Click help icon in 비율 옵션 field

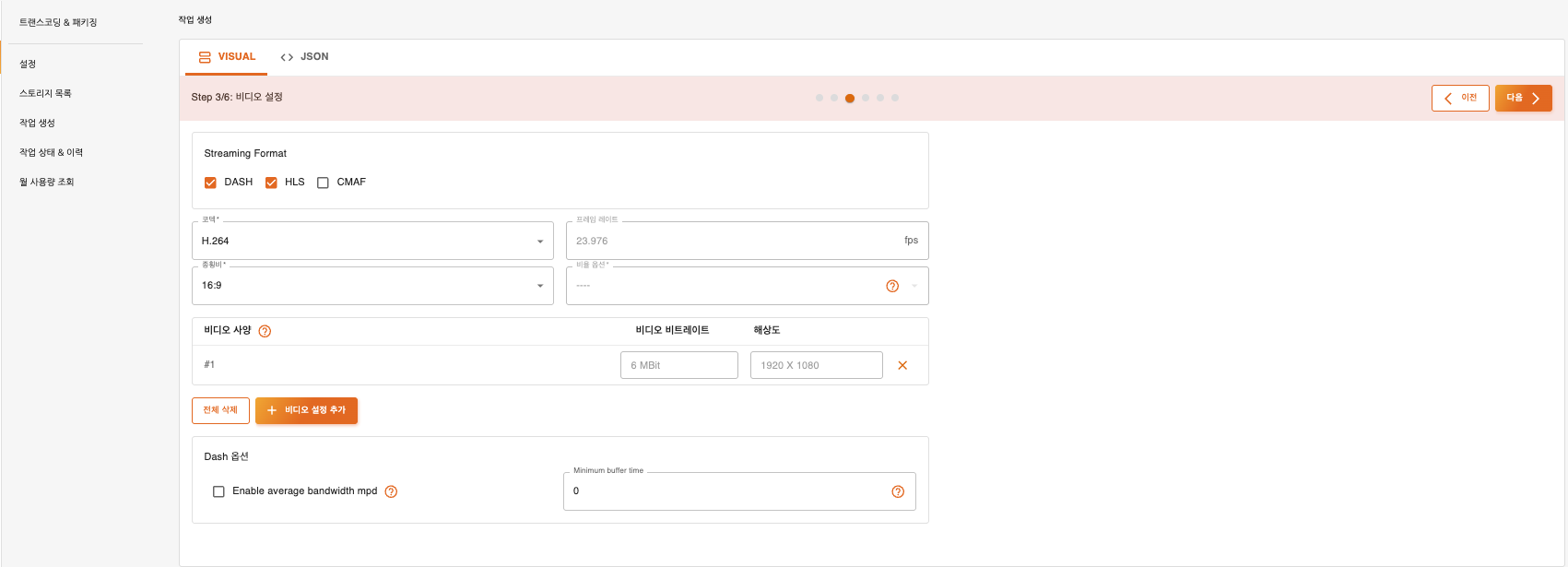pyautogui.click(x=891, y=286)
